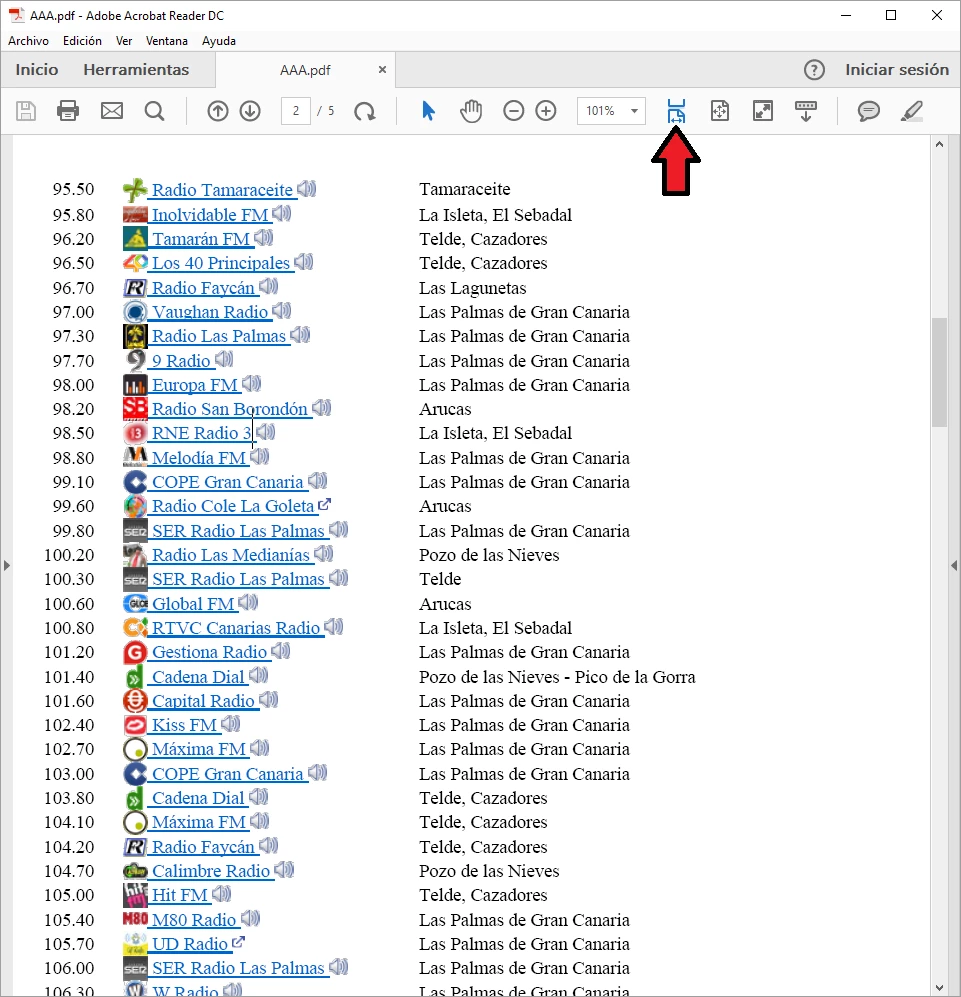This screenshot has width=961, height=997.
Task: Select the highlighter pen tool
Action: tap(911, 111)
